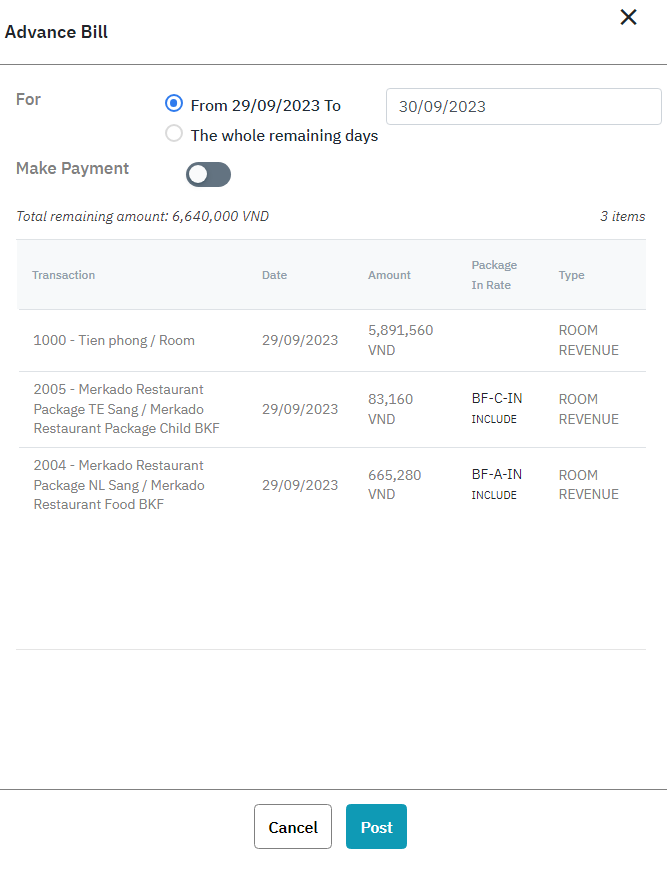The height and width of the screenshot is (874, 667).
Task: Click the Package In Rate column header
Action: pos(494,275)
